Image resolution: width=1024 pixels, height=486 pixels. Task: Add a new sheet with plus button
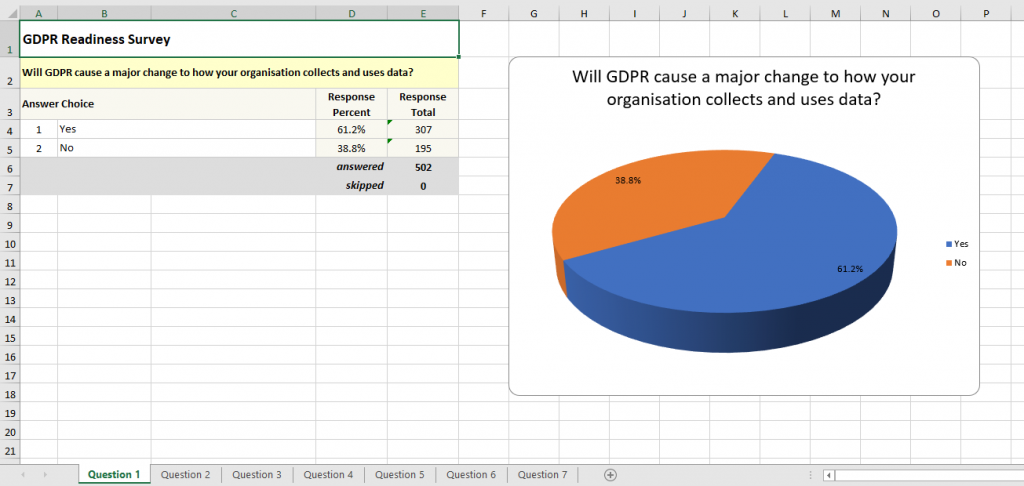pyautogui.click(x=610, y=475)
